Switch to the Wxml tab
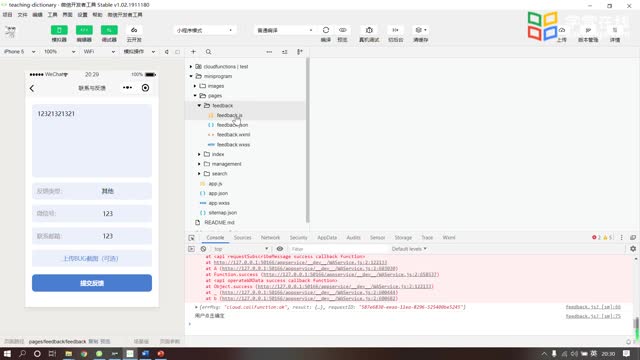Viewport: 640px width, 360px height. pyautogui.click(x=449, y=238)
